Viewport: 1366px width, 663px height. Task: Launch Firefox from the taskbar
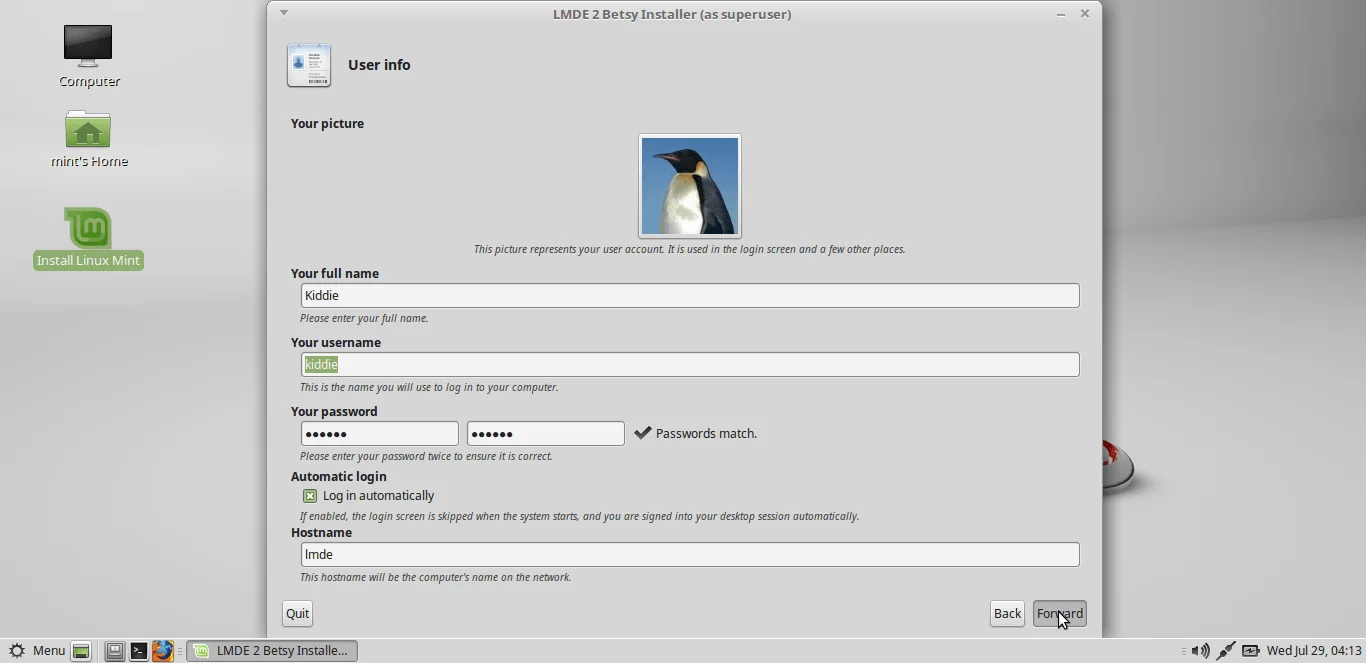coord(163,651)
